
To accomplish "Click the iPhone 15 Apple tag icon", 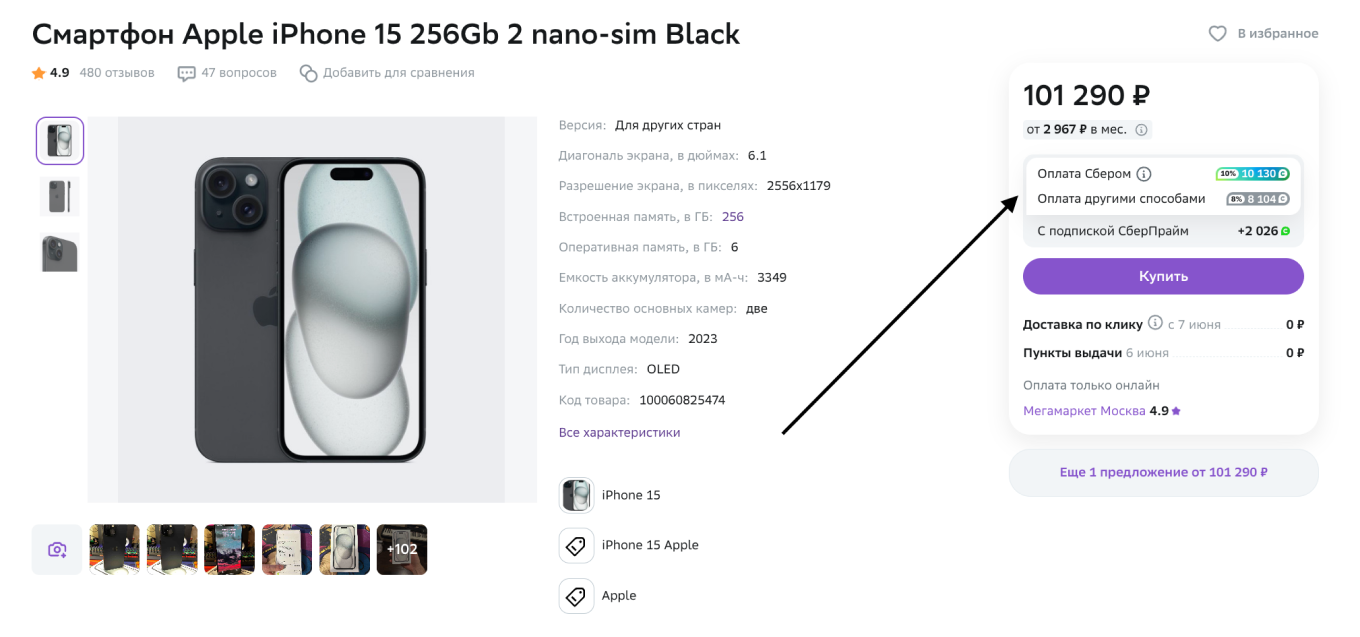I will tap(576, 546).
